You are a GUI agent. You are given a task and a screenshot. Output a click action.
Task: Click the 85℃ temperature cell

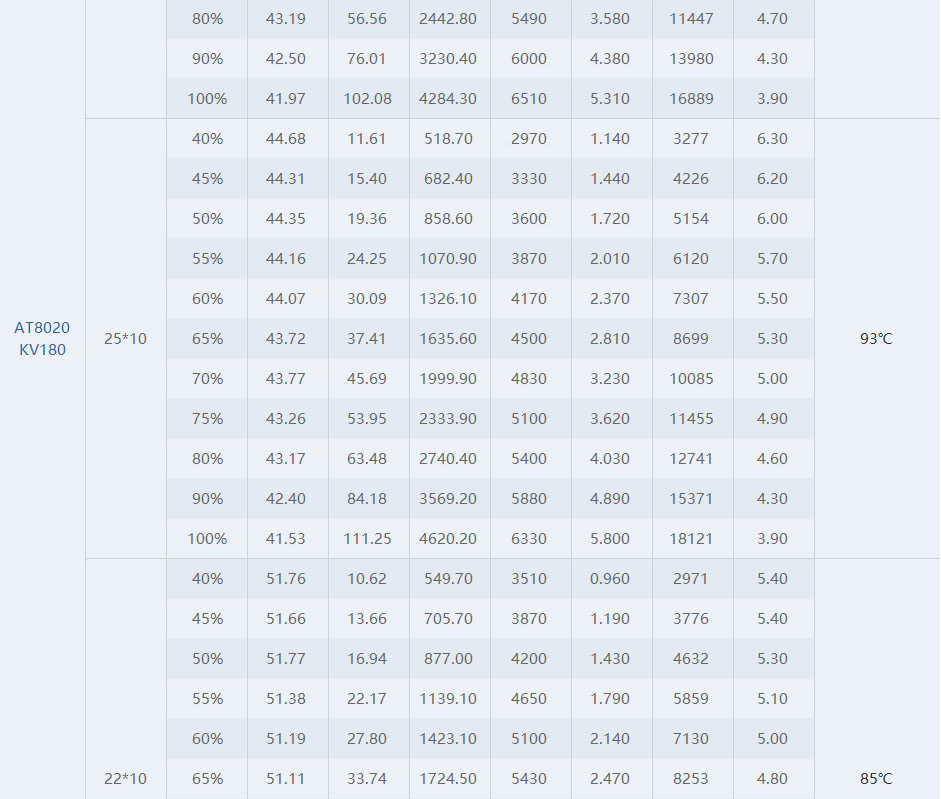(876, 779)
